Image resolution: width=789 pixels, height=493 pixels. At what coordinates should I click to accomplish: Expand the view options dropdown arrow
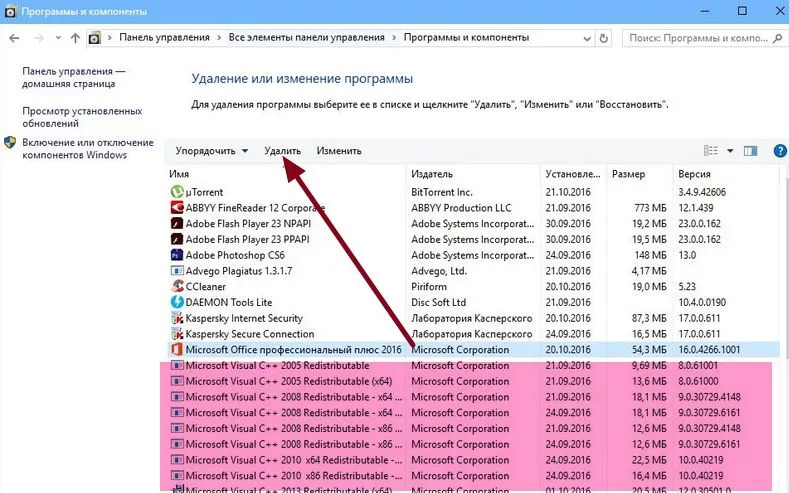pos(730,151)
